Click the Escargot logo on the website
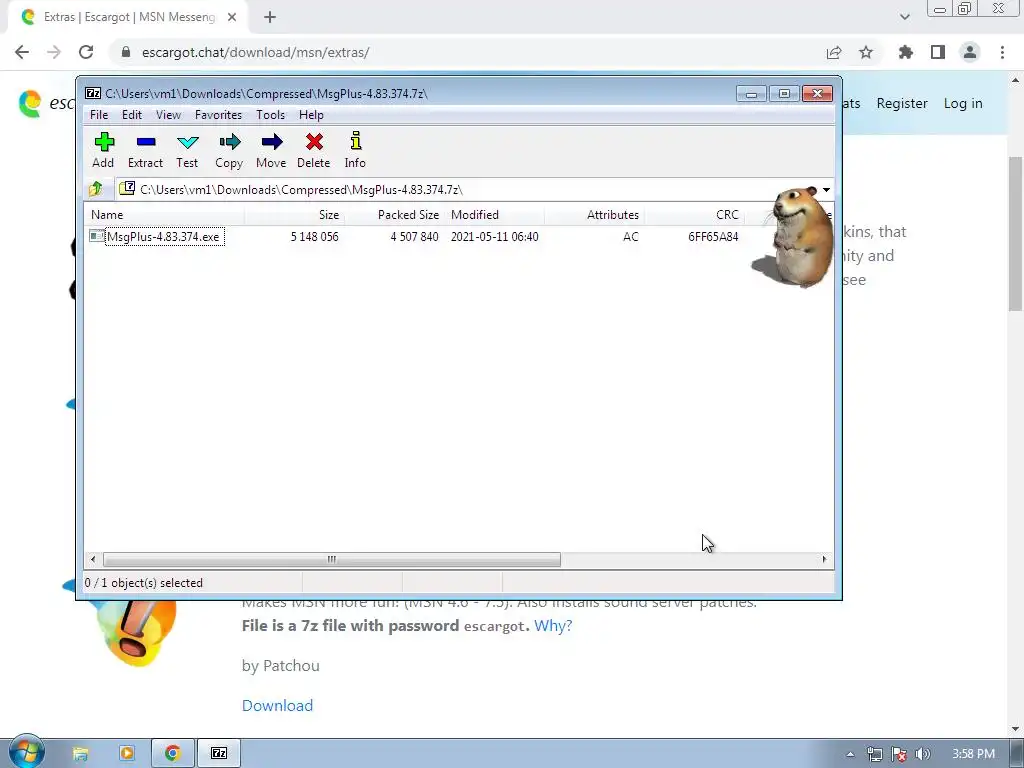This screenshot has height=768, width=1024. [x=30, y=104]
